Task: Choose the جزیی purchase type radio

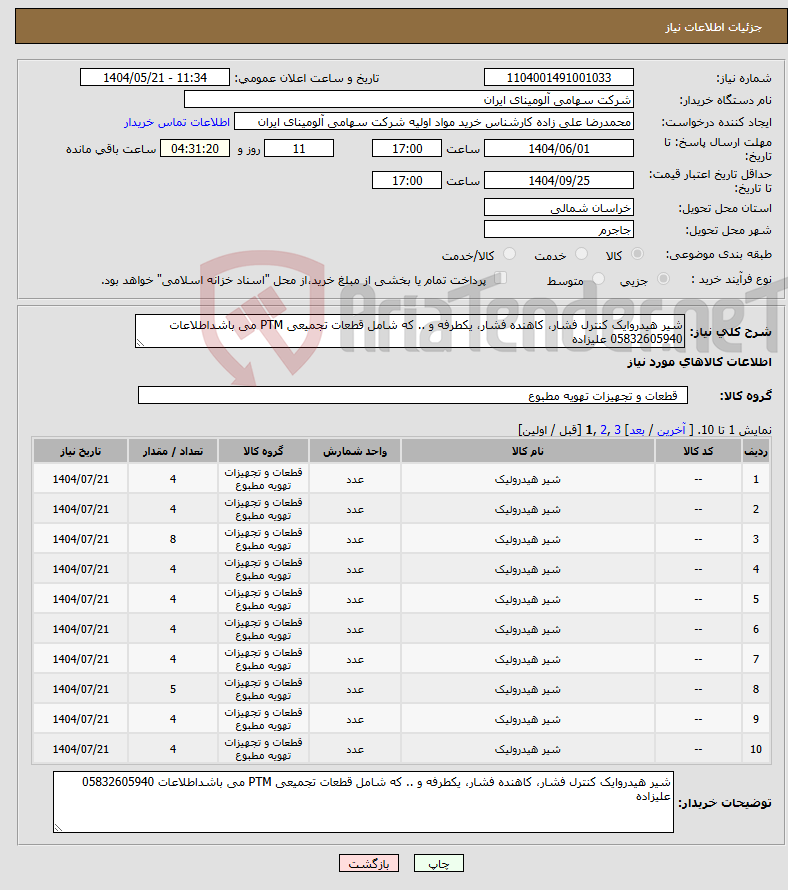Action: [663, 279]
